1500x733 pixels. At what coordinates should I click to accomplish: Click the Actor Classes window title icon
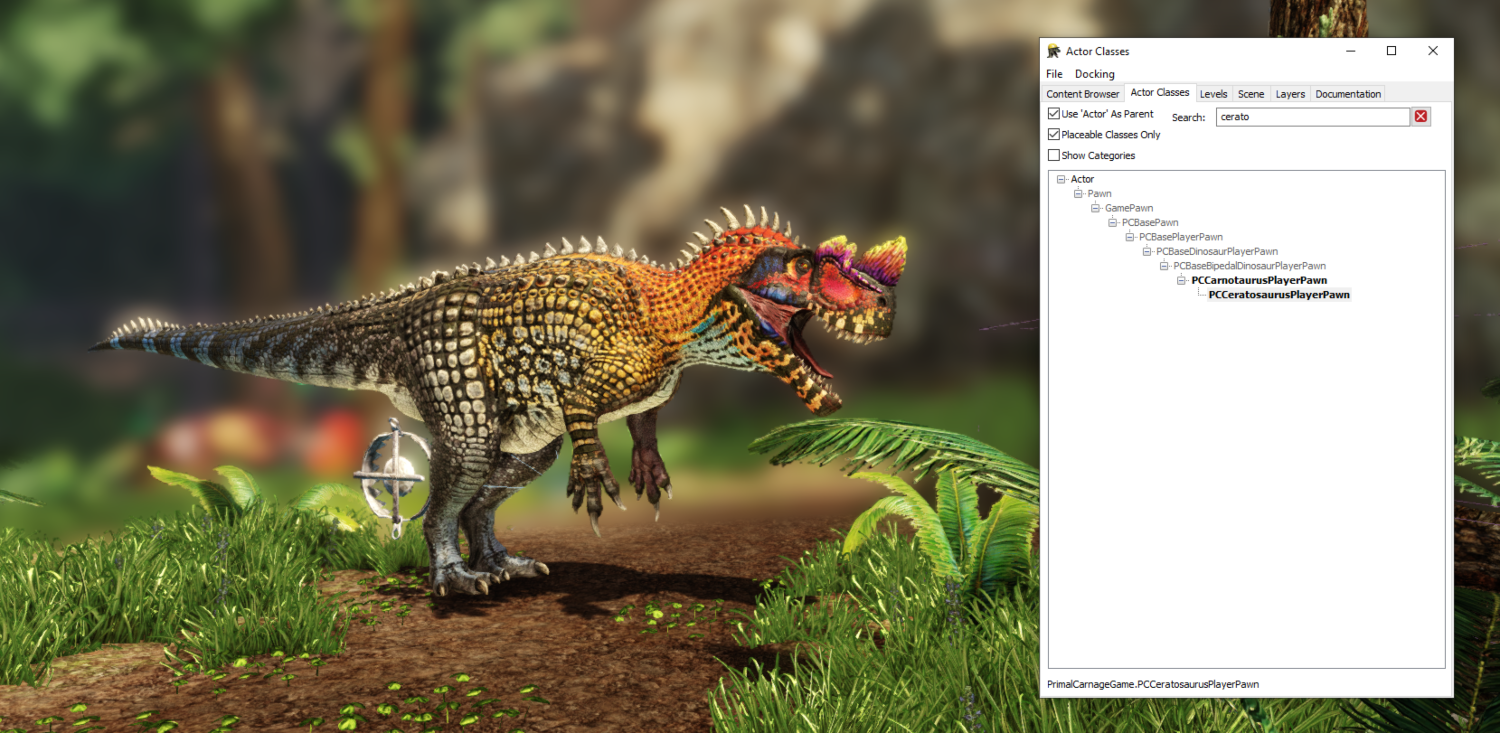(1054, 51)
